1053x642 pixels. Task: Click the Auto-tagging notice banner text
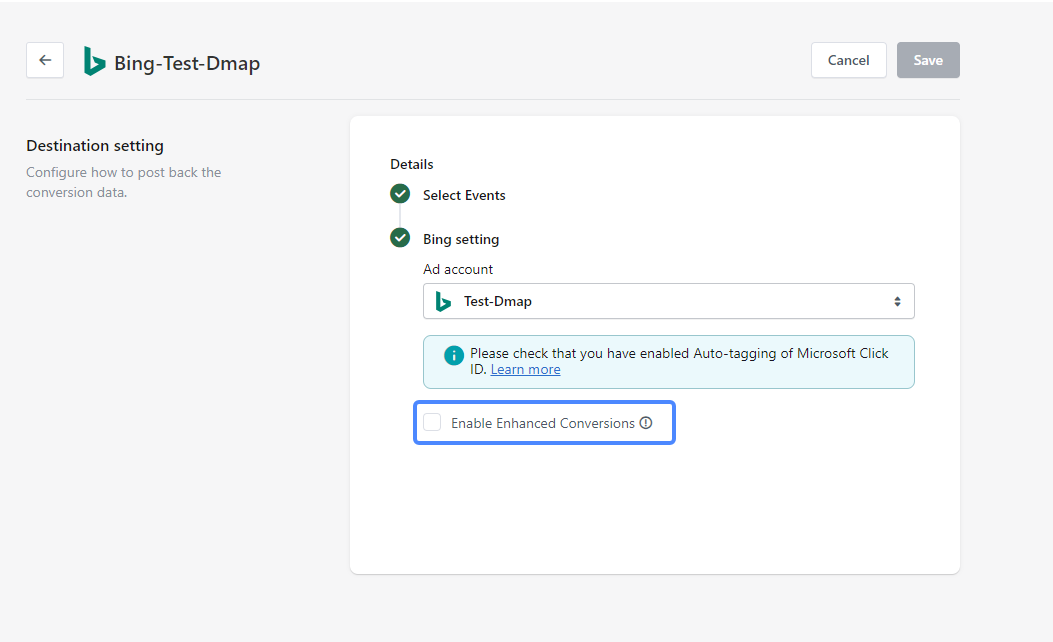[x=678, y=354]
